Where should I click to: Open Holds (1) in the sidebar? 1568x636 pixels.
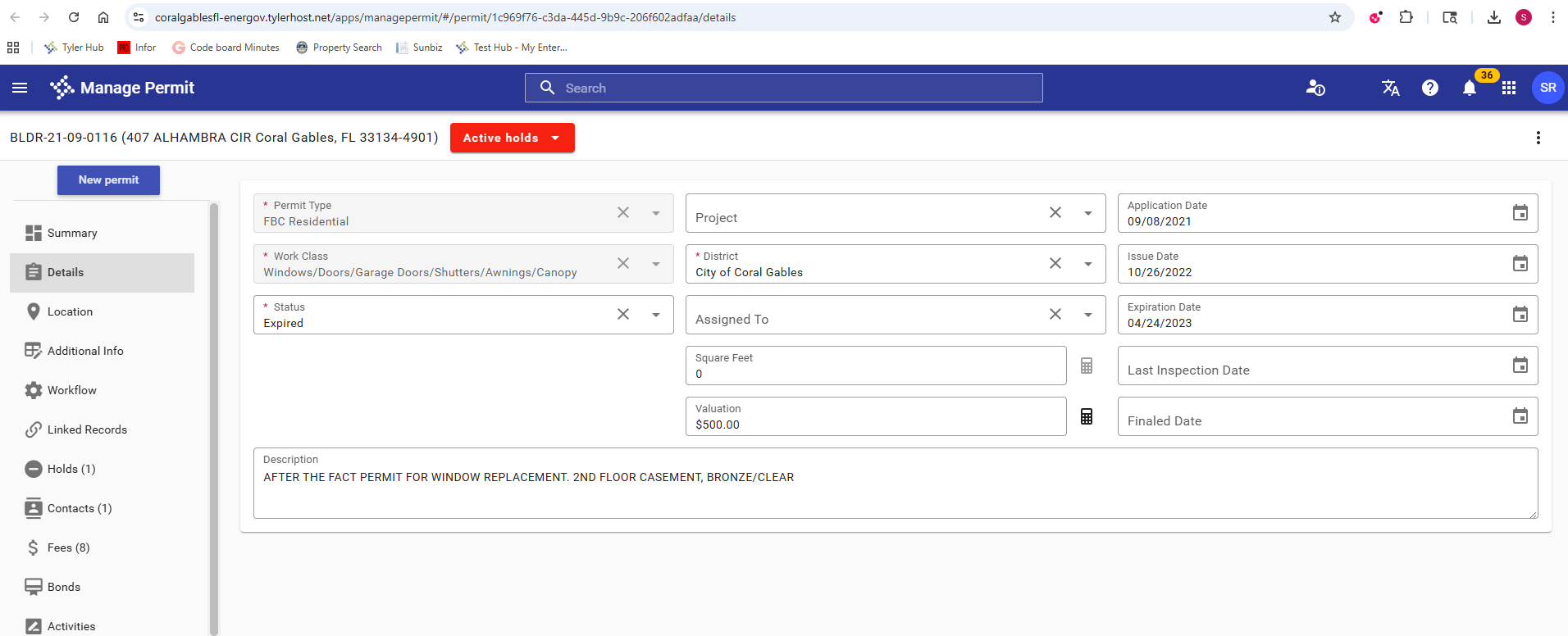pos(71,469)
